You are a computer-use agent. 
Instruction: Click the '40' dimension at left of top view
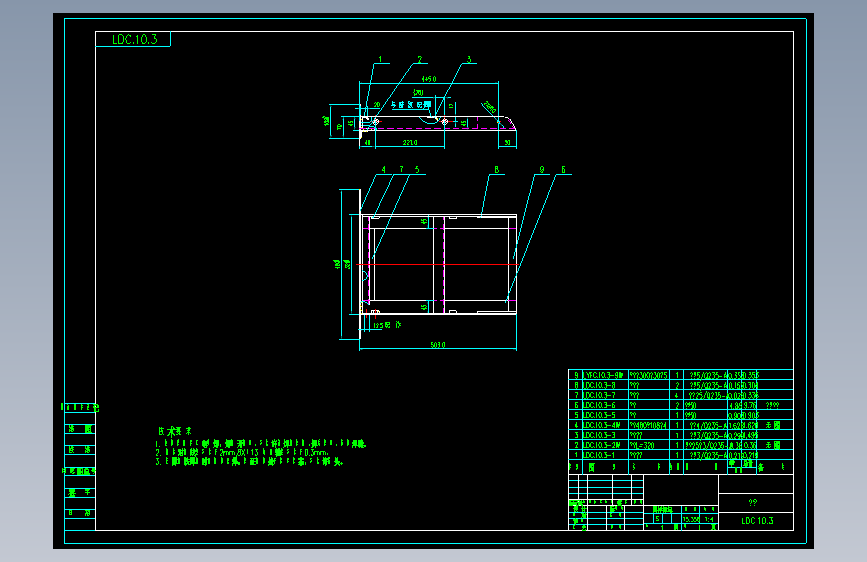point(367,143)
